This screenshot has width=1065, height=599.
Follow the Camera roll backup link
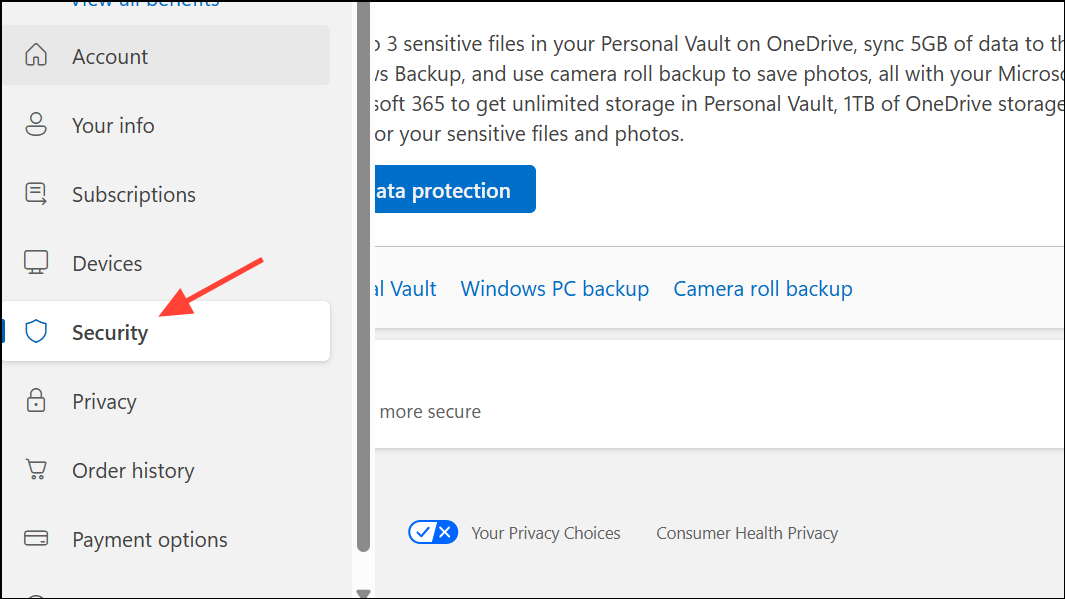pos(762,289)
